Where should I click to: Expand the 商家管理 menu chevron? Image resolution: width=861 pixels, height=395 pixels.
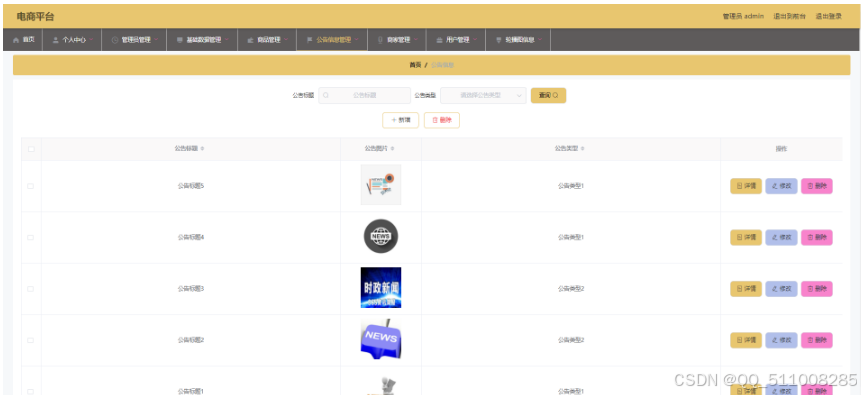(416, 40)
